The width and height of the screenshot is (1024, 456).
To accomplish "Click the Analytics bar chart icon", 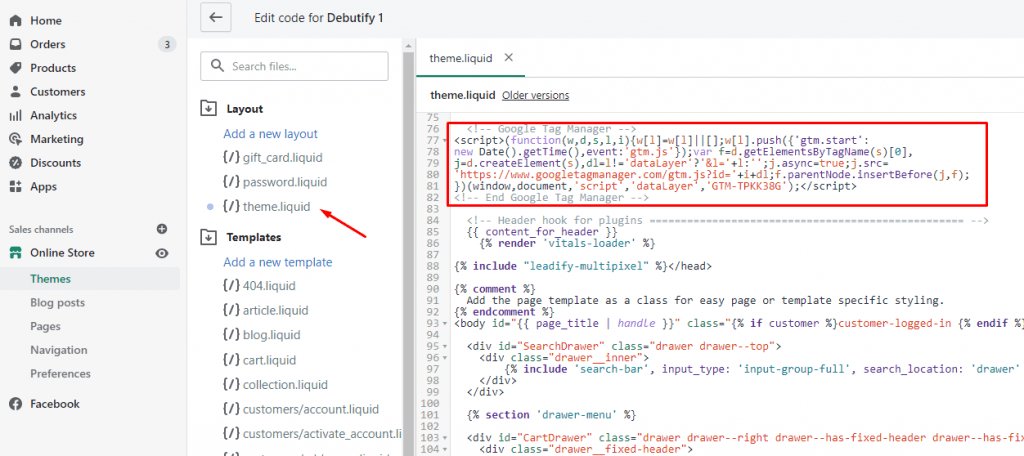I will (x=16, y=116).
